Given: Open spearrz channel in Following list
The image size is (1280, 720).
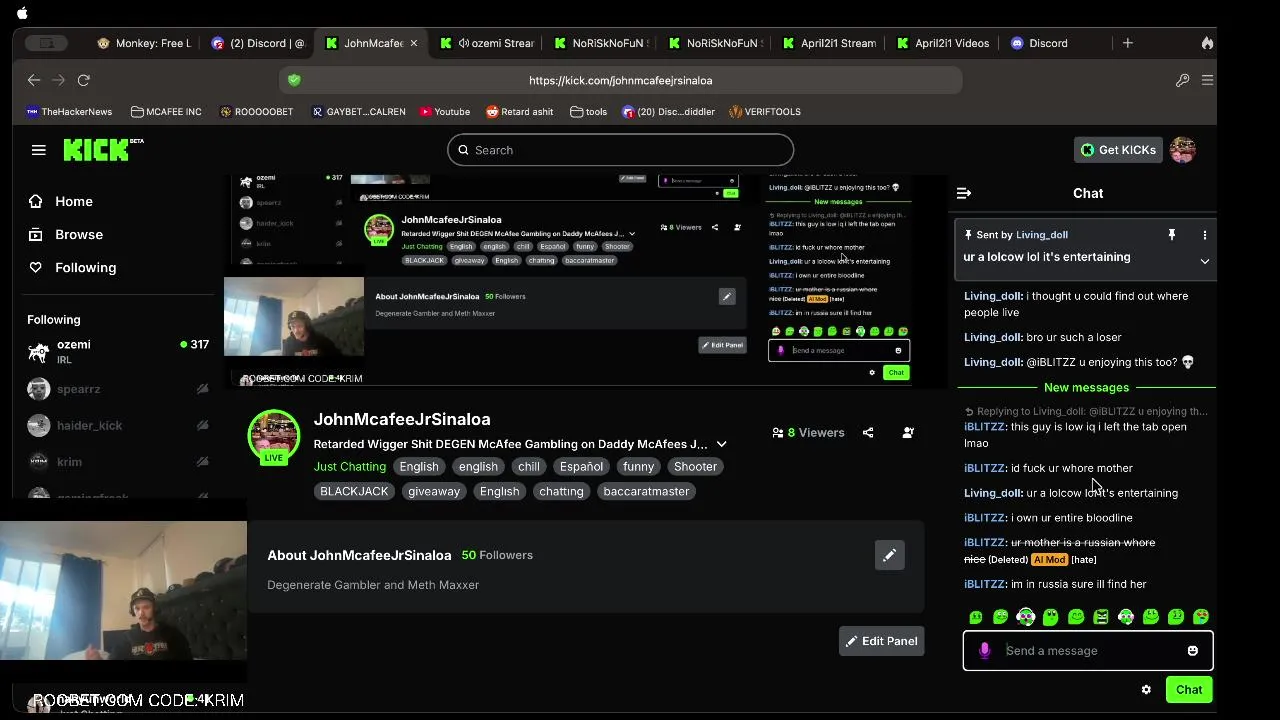Looking at the screenshot, I should click(118, 389).
